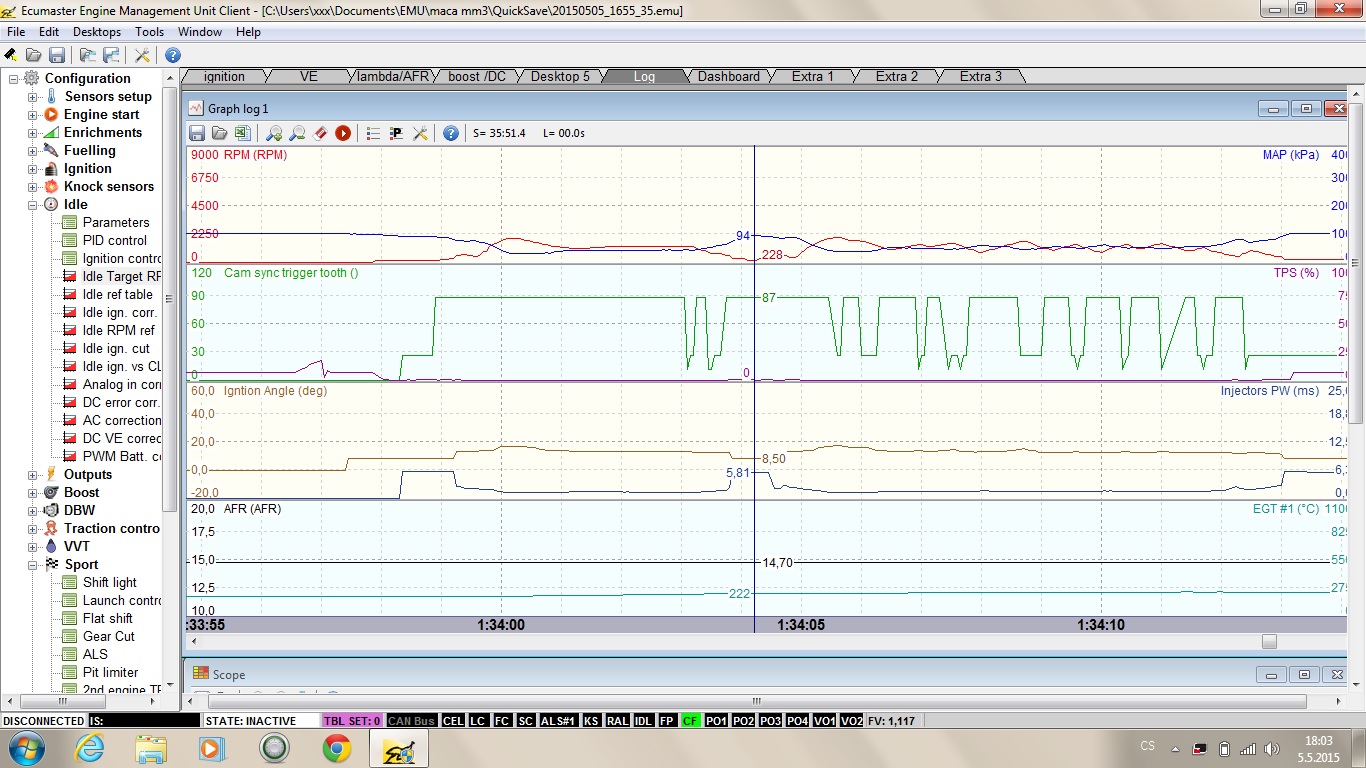Open Shift light under Sport
This screenshot has height=768, width=1366.
(x=109, y=583)
